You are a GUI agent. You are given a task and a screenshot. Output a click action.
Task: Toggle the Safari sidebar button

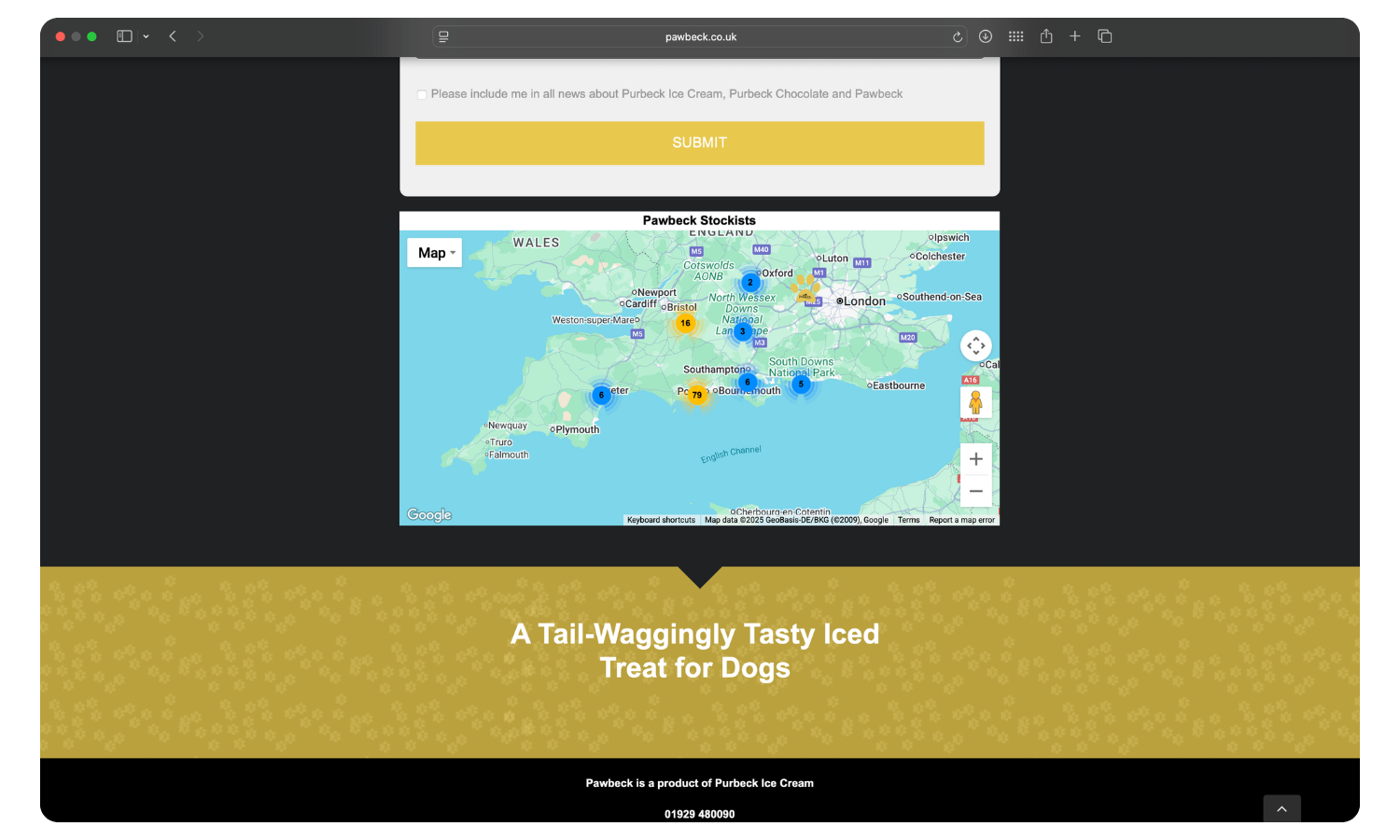coord(124,36)
